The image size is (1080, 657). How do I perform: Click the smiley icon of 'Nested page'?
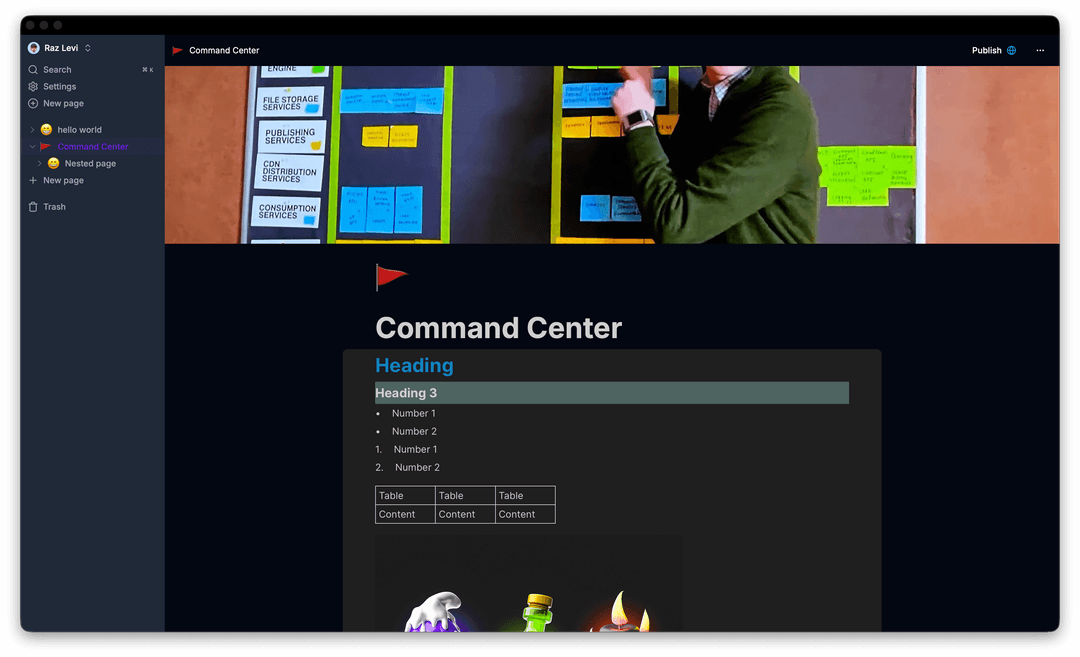point(53,163)
